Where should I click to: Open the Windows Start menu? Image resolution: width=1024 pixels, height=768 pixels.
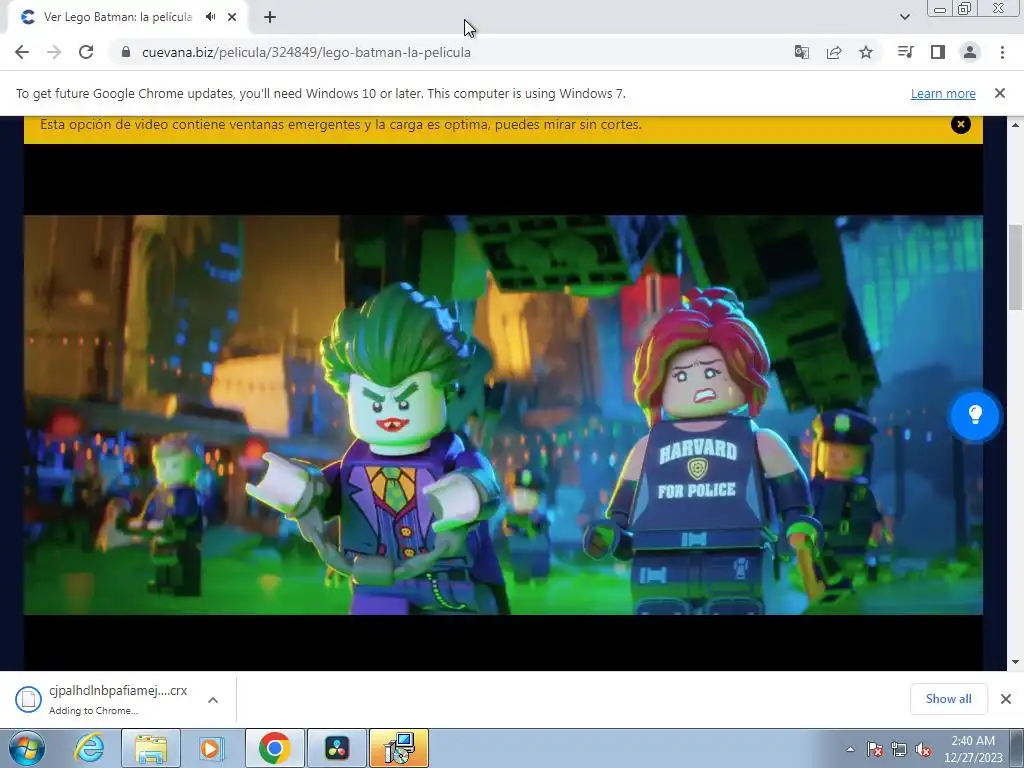[27, 748]
